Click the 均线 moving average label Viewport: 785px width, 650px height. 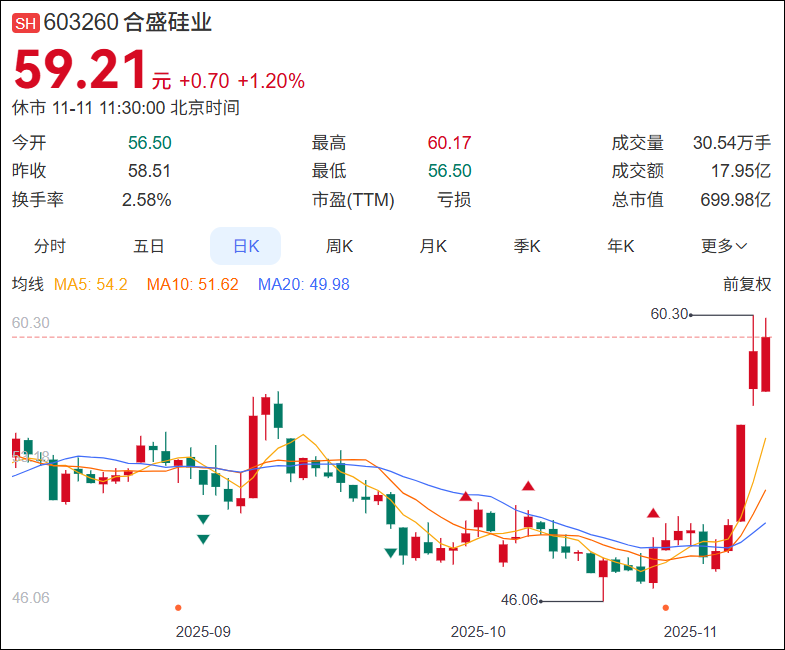[x=28, y=284]
